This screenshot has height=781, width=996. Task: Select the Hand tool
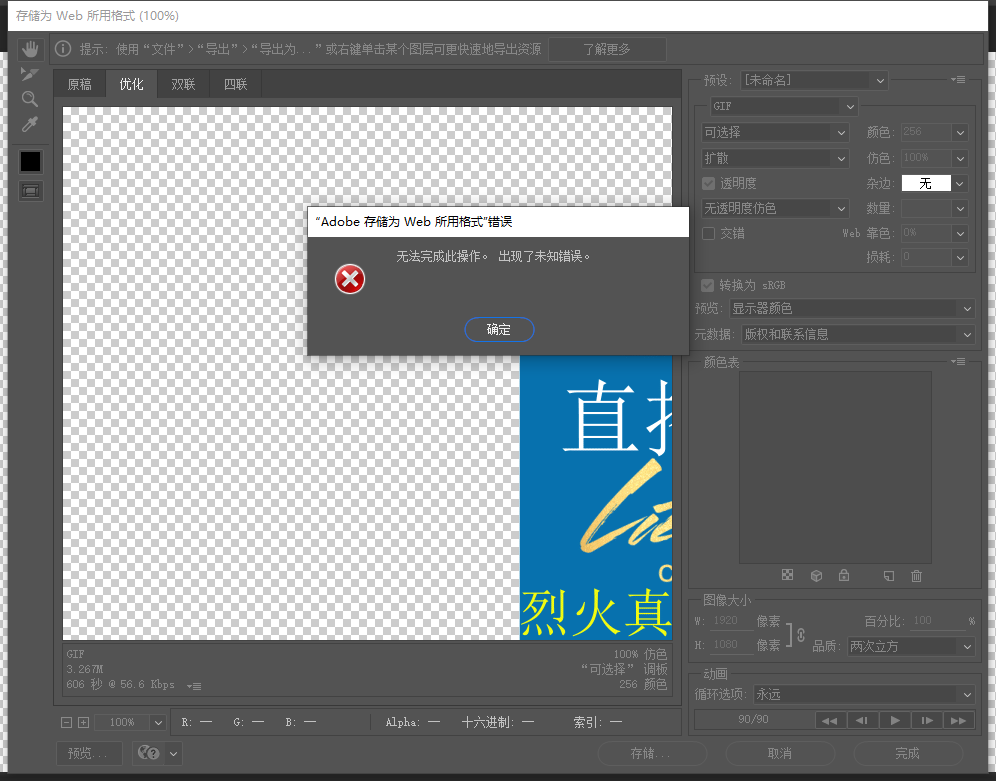point(30,47)
